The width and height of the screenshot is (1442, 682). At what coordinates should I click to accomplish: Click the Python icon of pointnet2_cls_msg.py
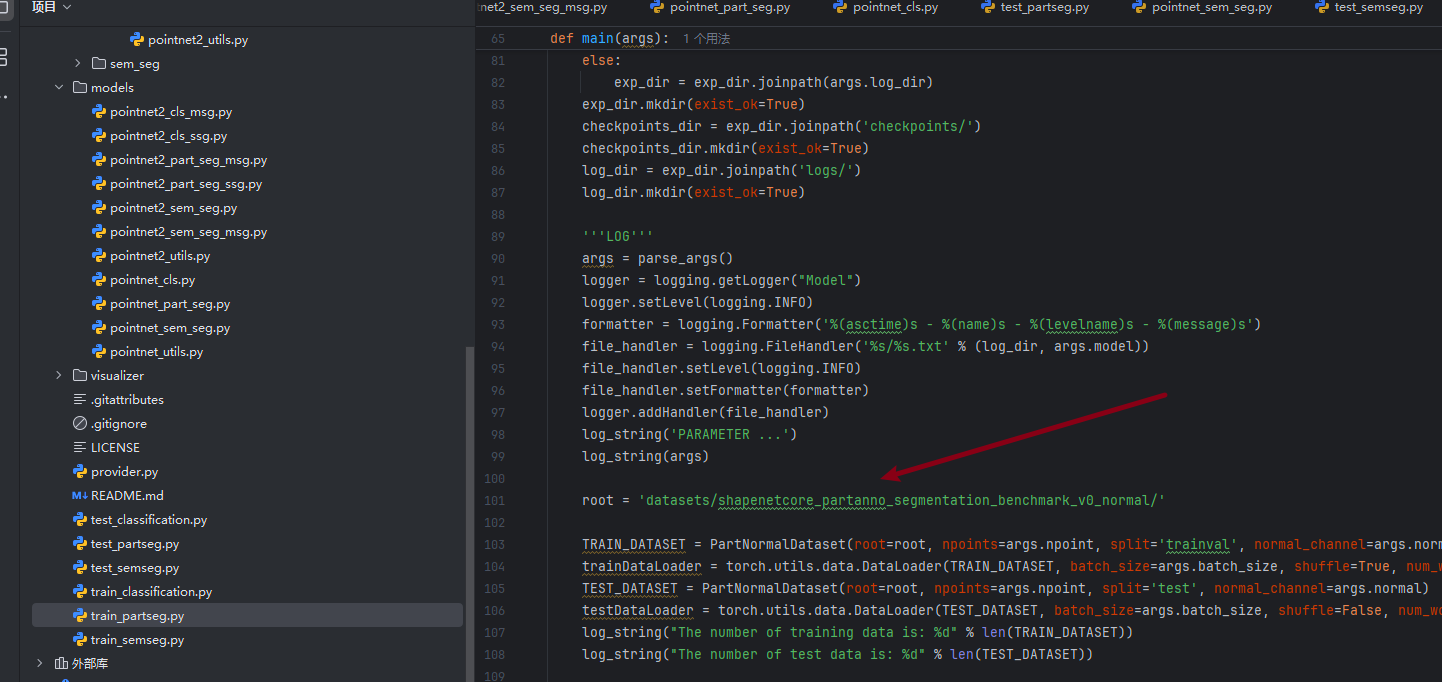point(99,112)
